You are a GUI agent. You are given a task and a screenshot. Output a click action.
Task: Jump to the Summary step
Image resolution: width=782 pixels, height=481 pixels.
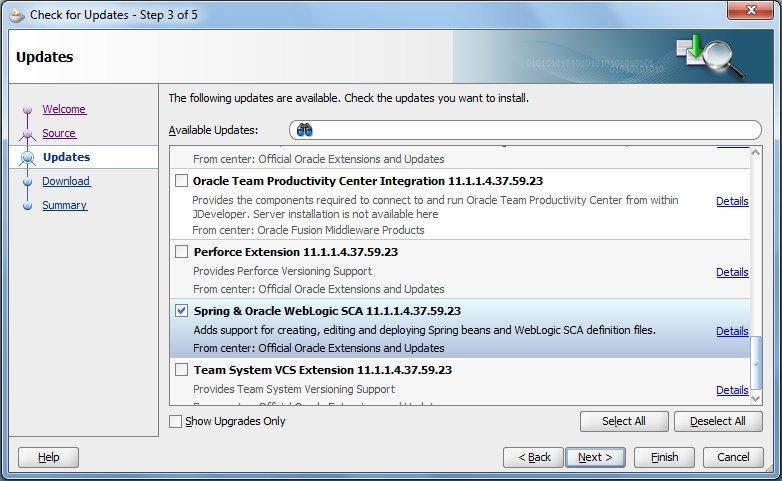65,205
